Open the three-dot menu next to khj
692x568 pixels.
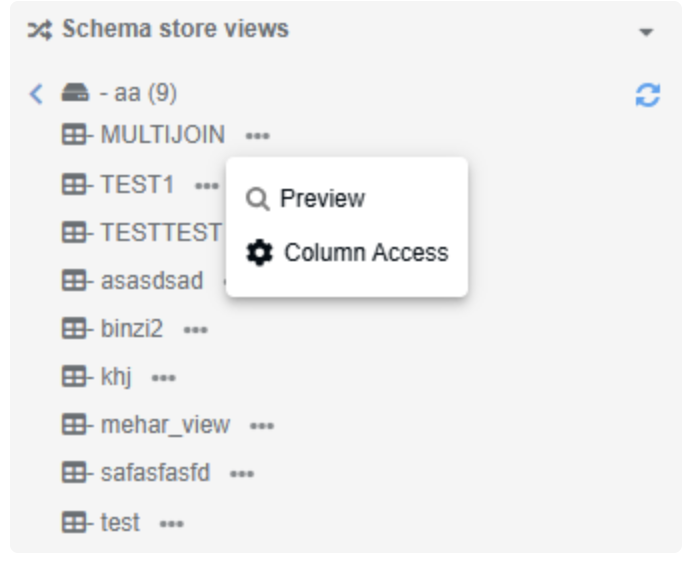click(163, 378)
